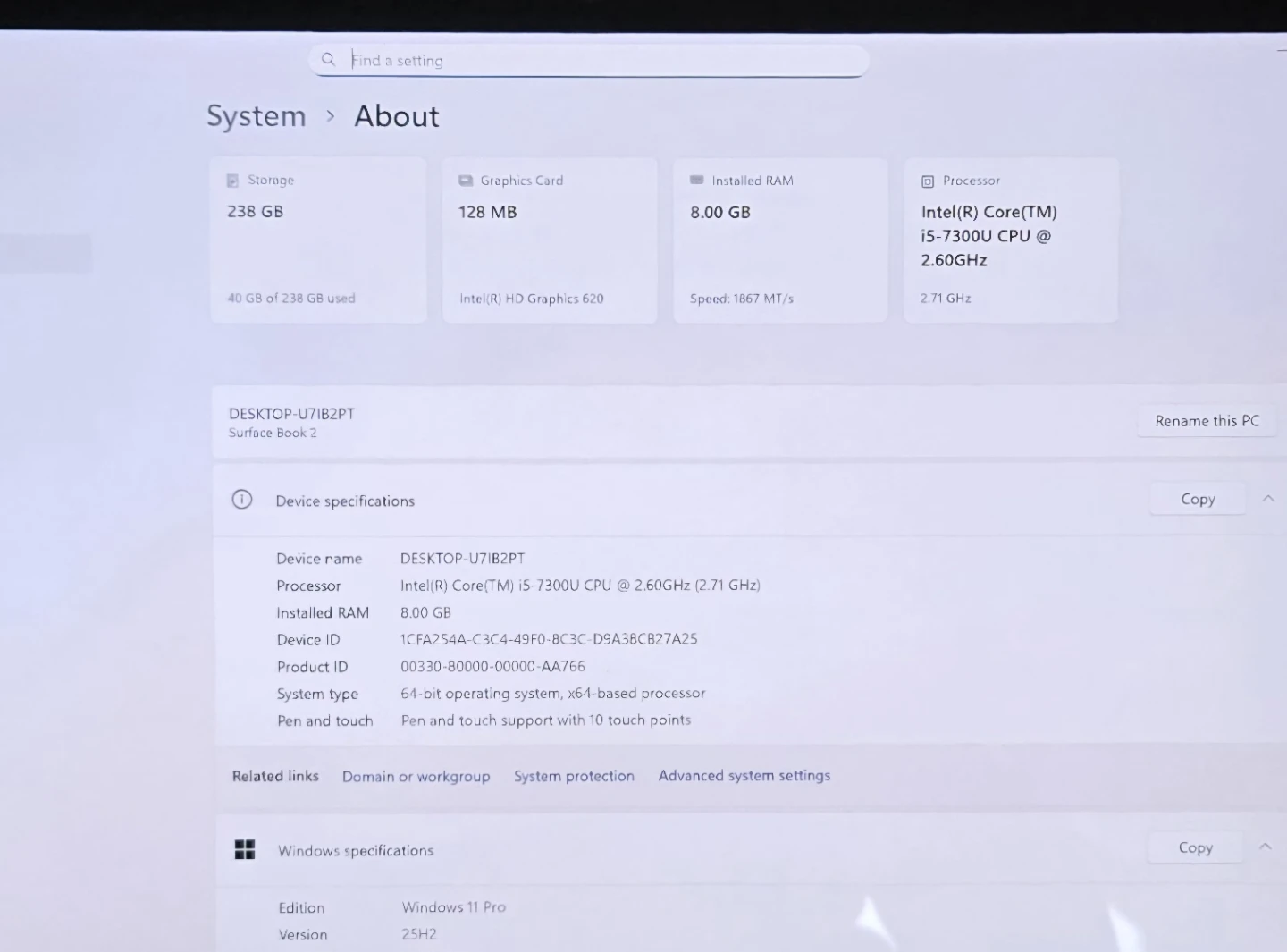This screenshot has width=1287, height=952.
Task: Open the Graphics Card card
Action: click(x=550, y=240)
